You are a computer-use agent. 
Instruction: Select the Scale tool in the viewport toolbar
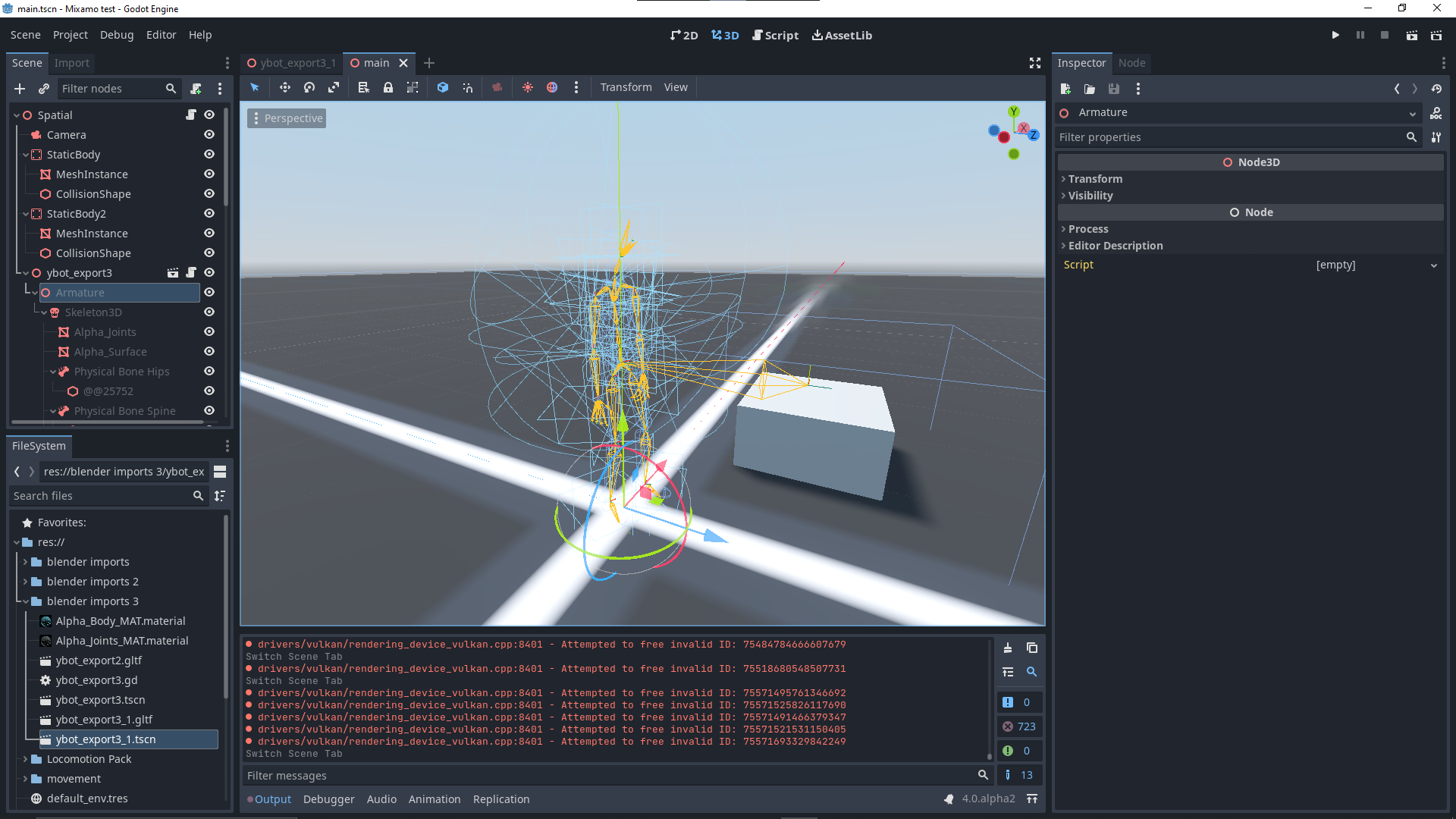334,87
